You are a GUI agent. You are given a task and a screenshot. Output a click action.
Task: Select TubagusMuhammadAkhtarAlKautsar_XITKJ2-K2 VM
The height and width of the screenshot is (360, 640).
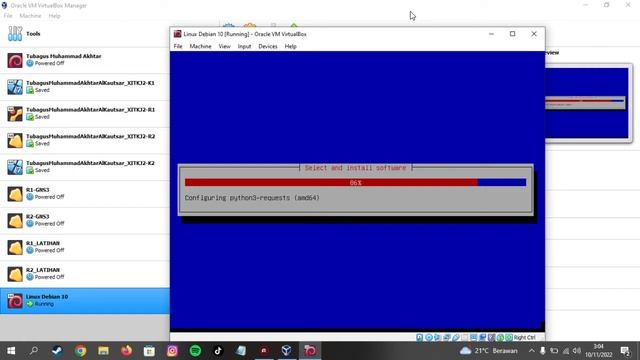[x=84, y=167]
